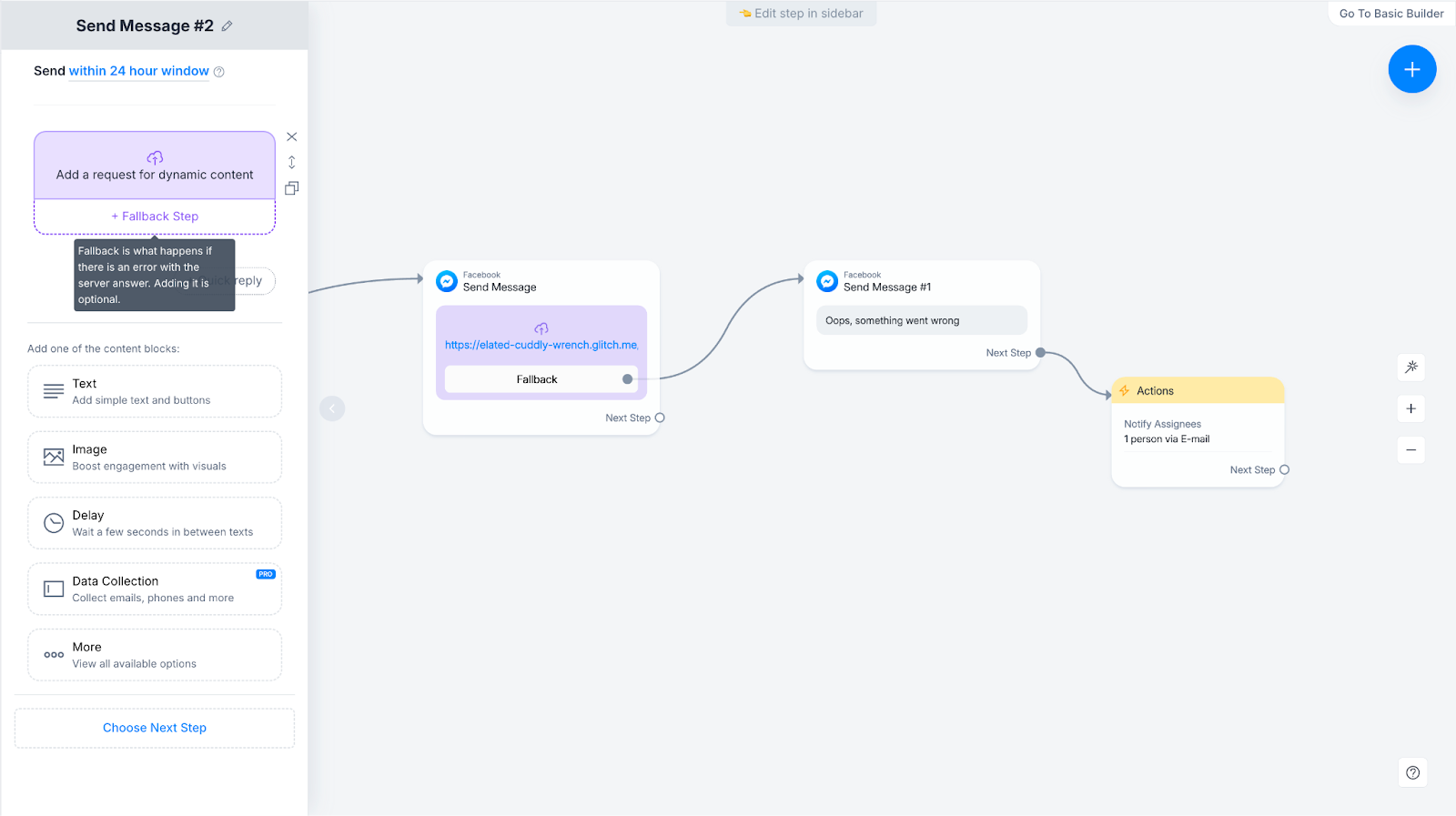This screenshot has width=1456, height=816.
Task: Select the Send Message #1 node Messenger icon
Action: (x=827, y=281)
